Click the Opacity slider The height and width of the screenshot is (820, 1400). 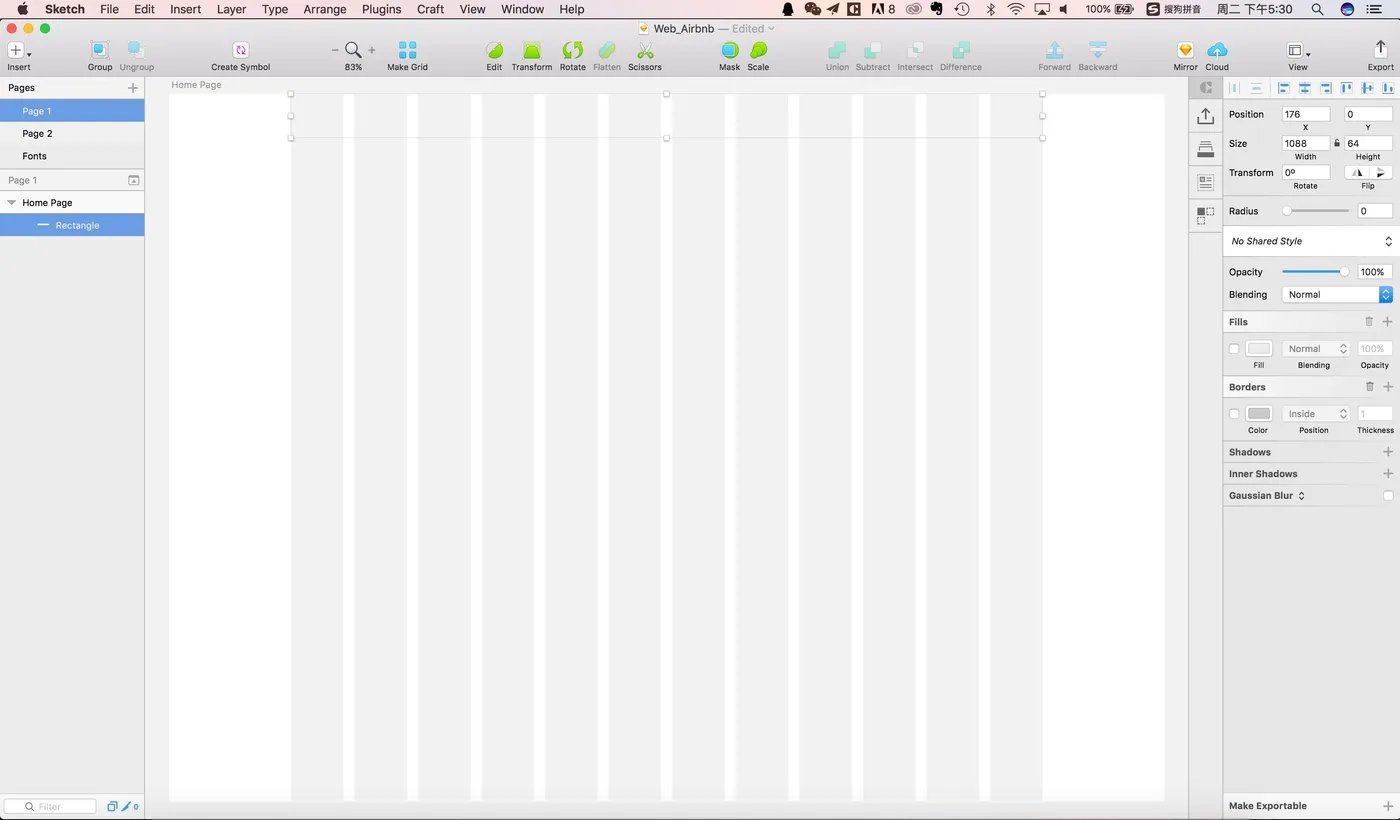click(x=1316, y=272)
